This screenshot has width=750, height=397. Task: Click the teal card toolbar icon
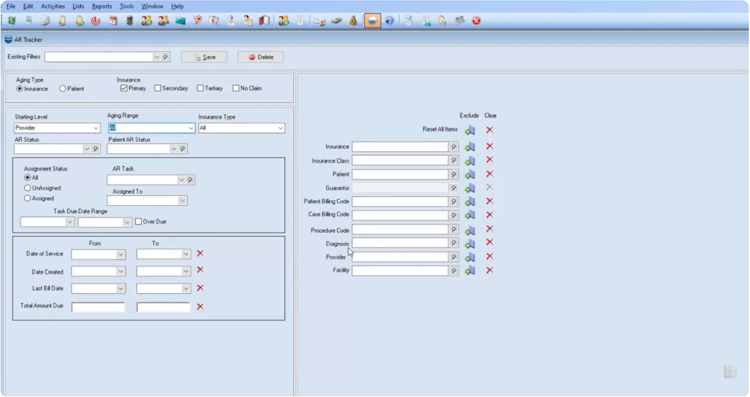[x=180, y=21]
